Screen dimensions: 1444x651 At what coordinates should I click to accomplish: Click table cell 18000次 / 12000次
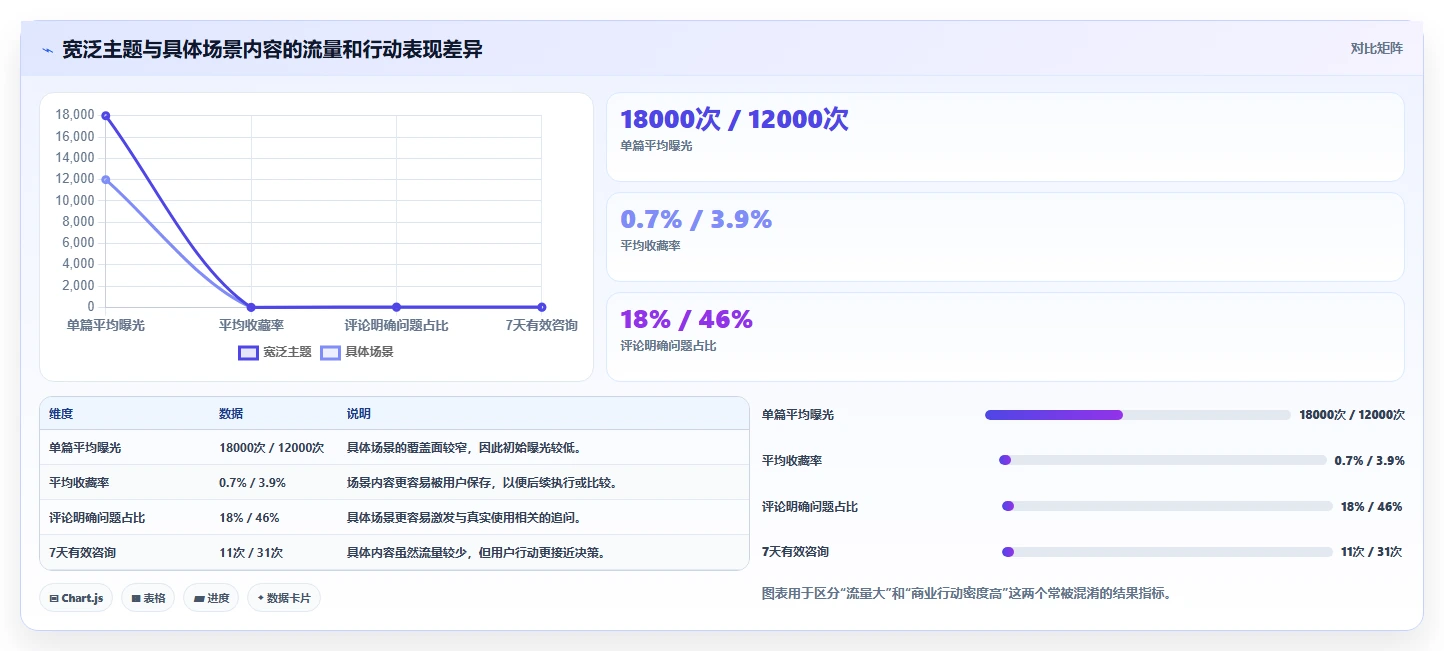(x=271, y=448)
